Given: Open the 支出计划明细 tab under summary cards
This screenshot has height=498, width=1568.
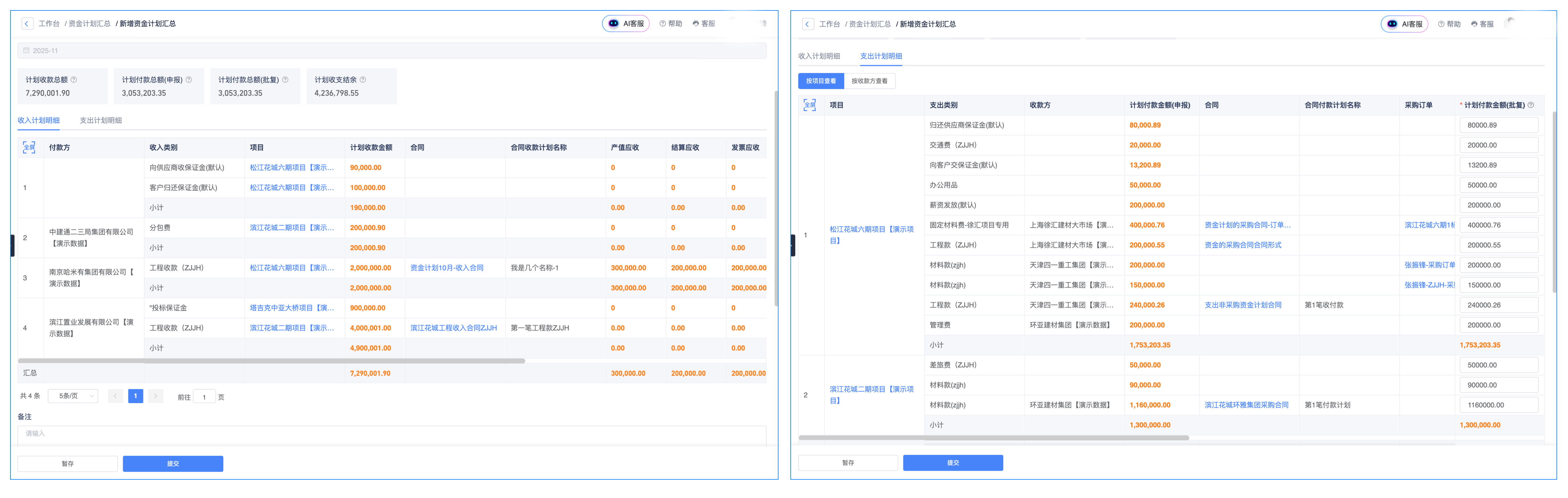Looking at the screenshot, I should [101, 121].
